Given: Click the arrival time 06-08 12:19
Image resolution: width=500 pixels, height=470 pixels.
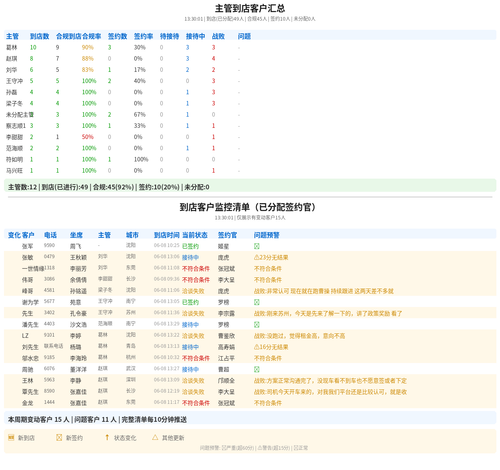Looking at the screenshot, I should pos(167,391).
